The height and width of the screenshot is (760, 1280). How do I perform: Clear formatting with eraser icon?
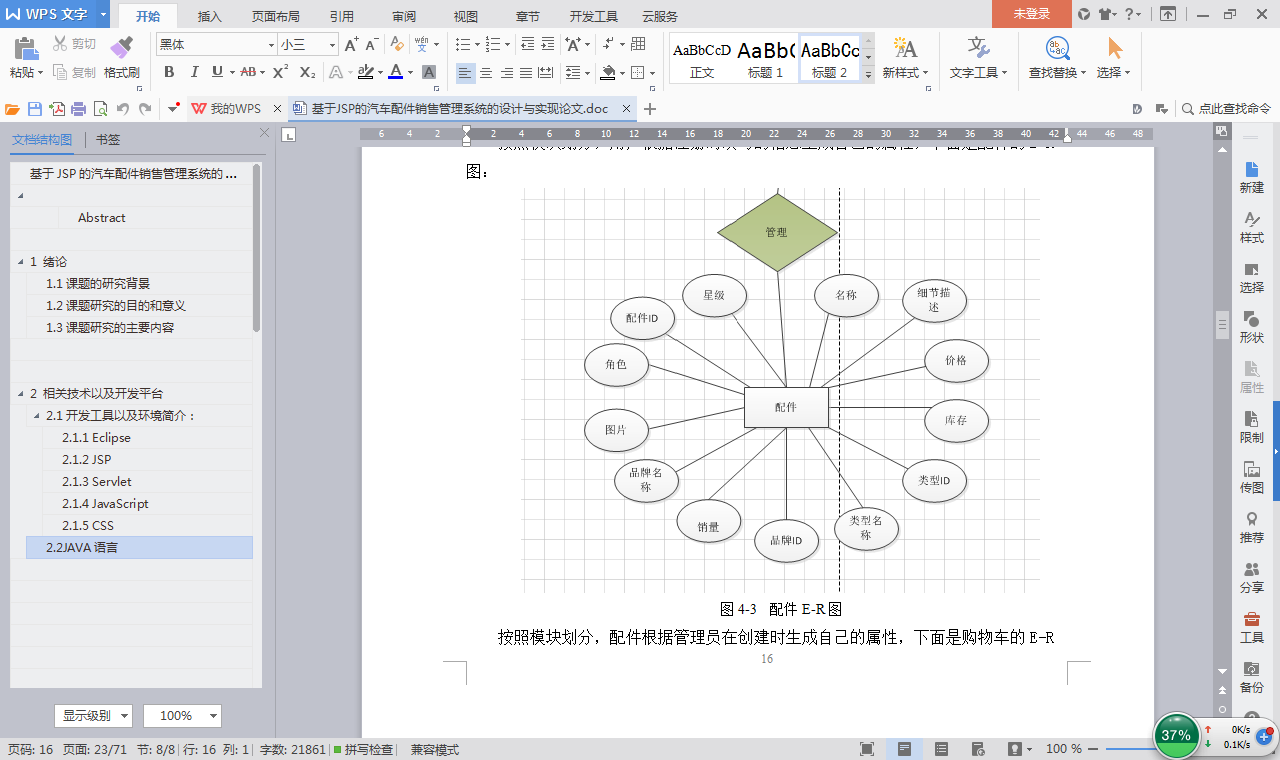[397, 45]
